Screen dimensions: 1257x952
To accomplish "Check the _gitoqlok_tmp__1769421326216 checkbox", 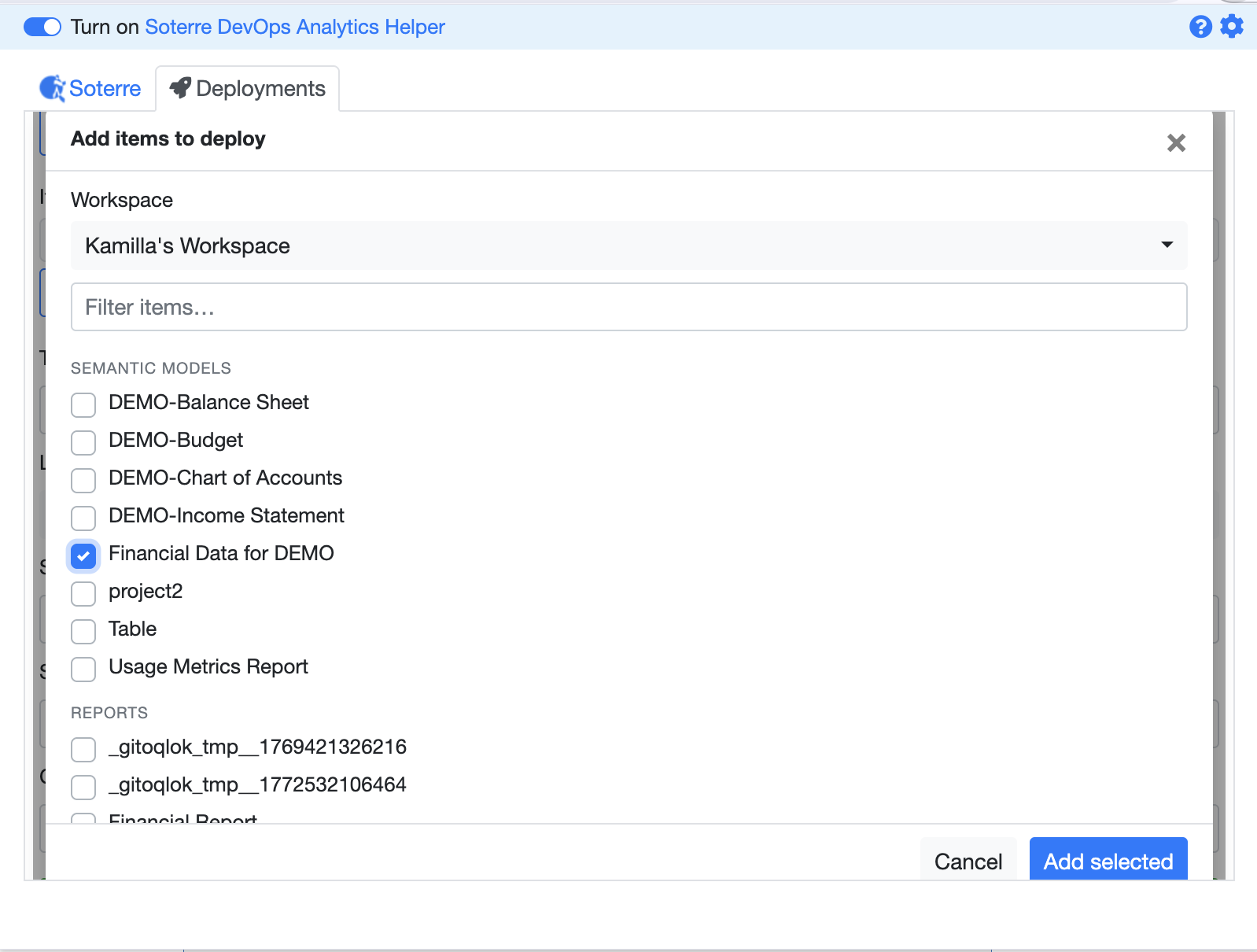I will tap(83, 749).
